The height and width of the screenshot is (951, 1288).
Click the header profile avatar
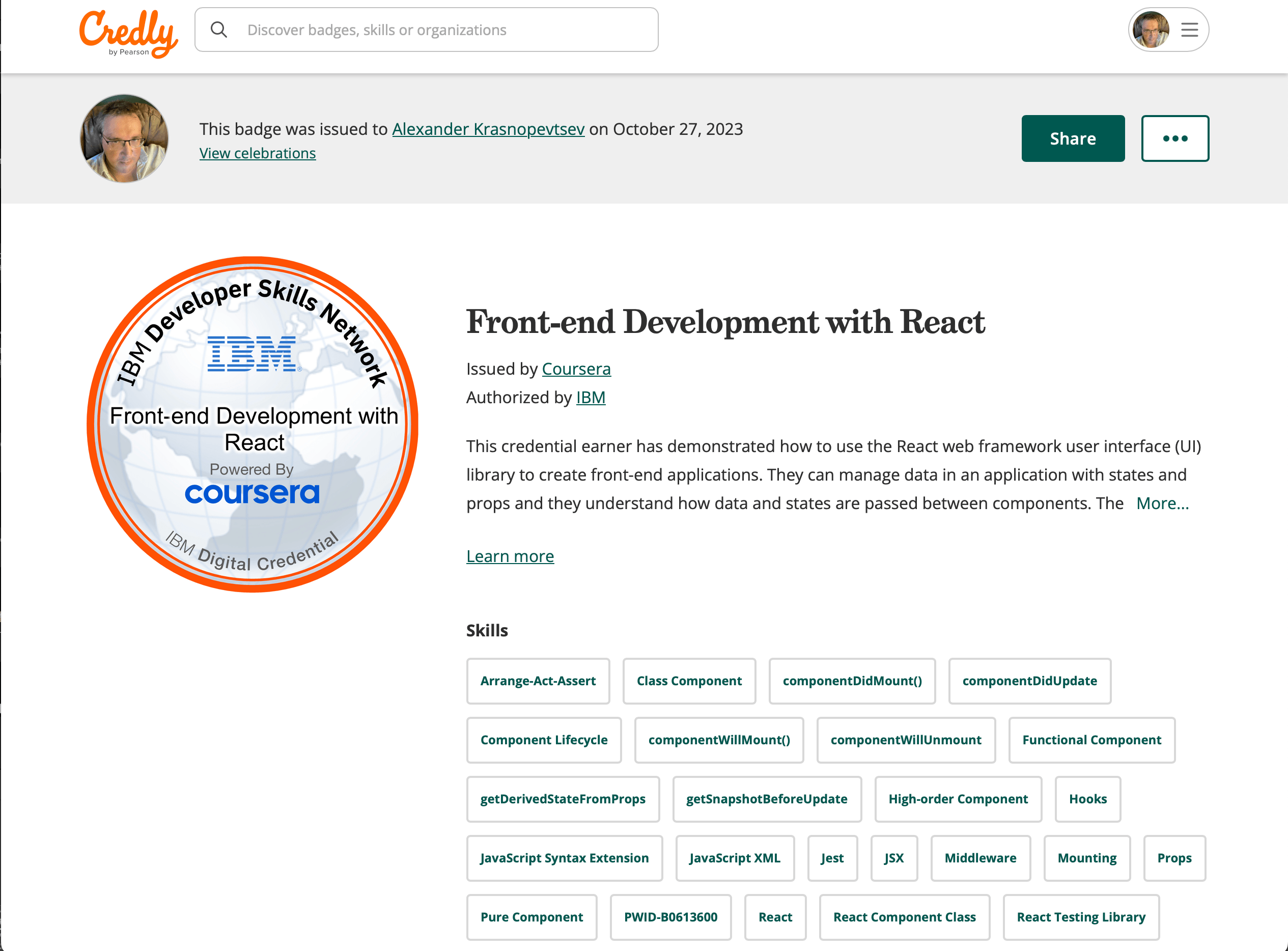1151,30
